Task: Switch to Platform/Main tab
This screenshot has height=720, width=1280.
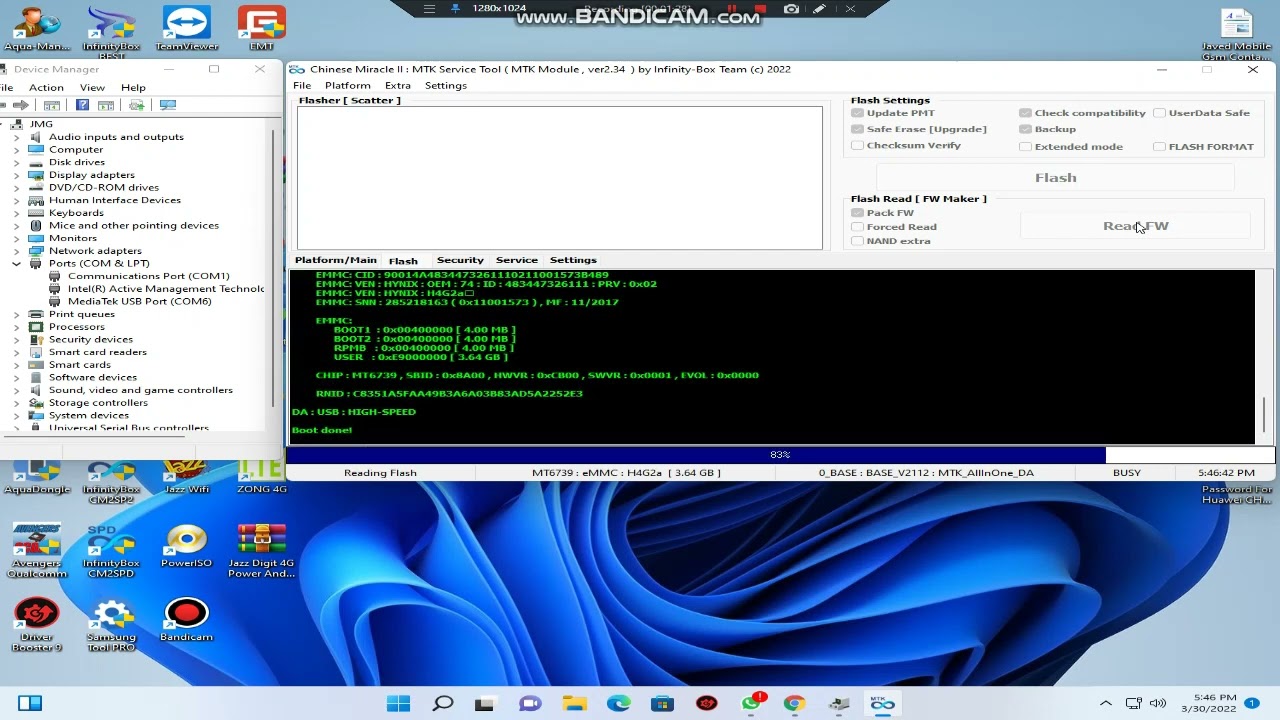Action: point(336,260)
